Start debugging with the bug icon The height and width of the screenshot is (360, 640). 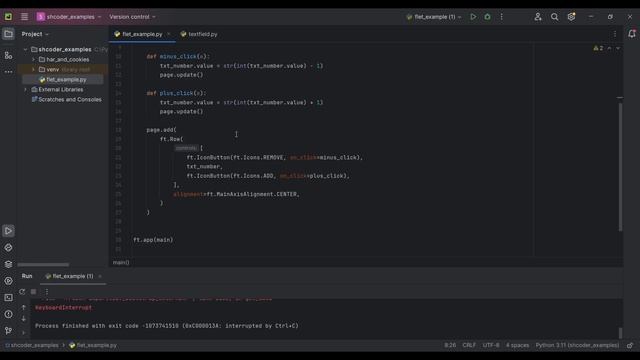pyautogui.click(x=487, y=17)
